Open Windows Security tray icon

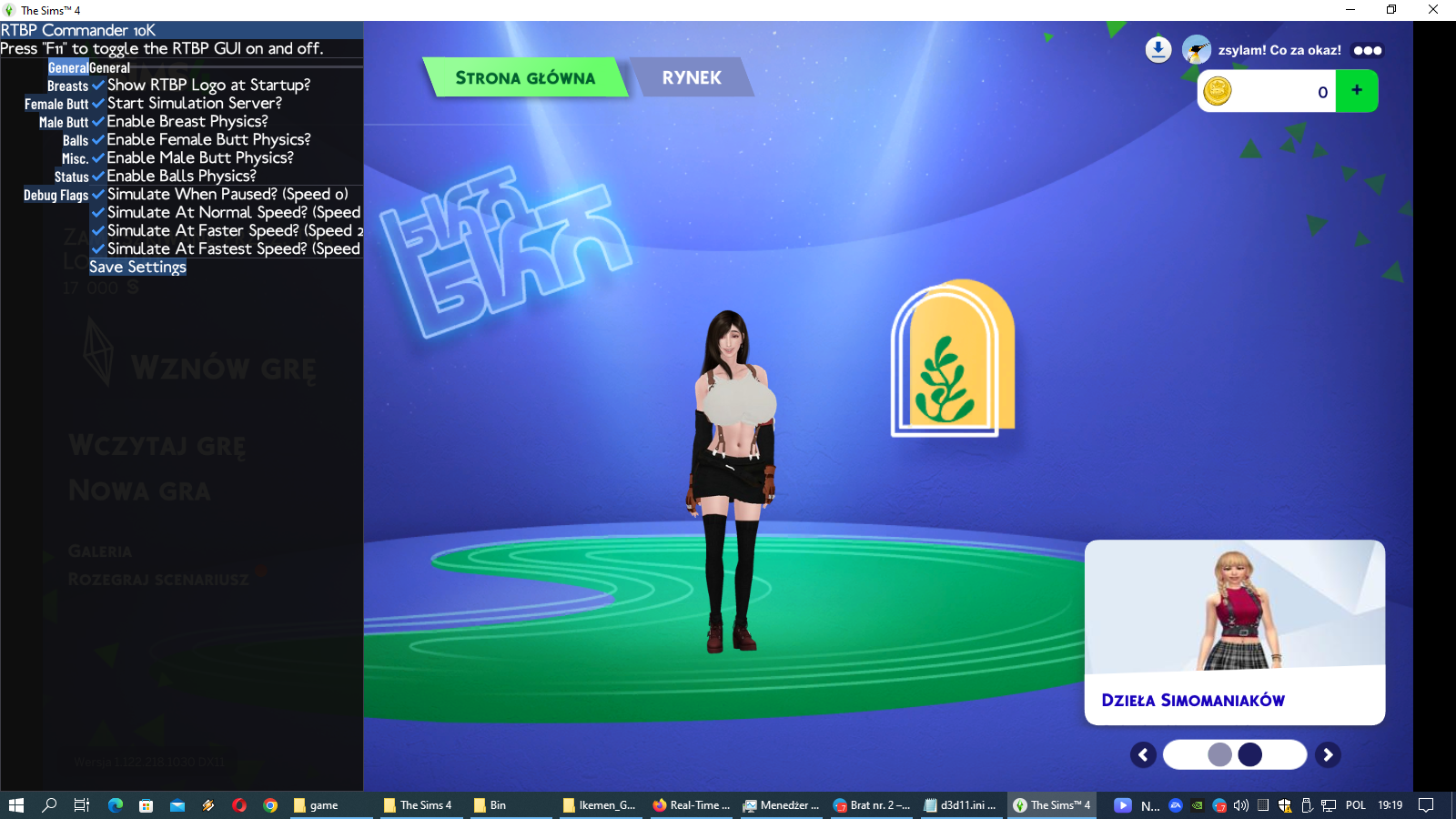(x=1285, y=805)
